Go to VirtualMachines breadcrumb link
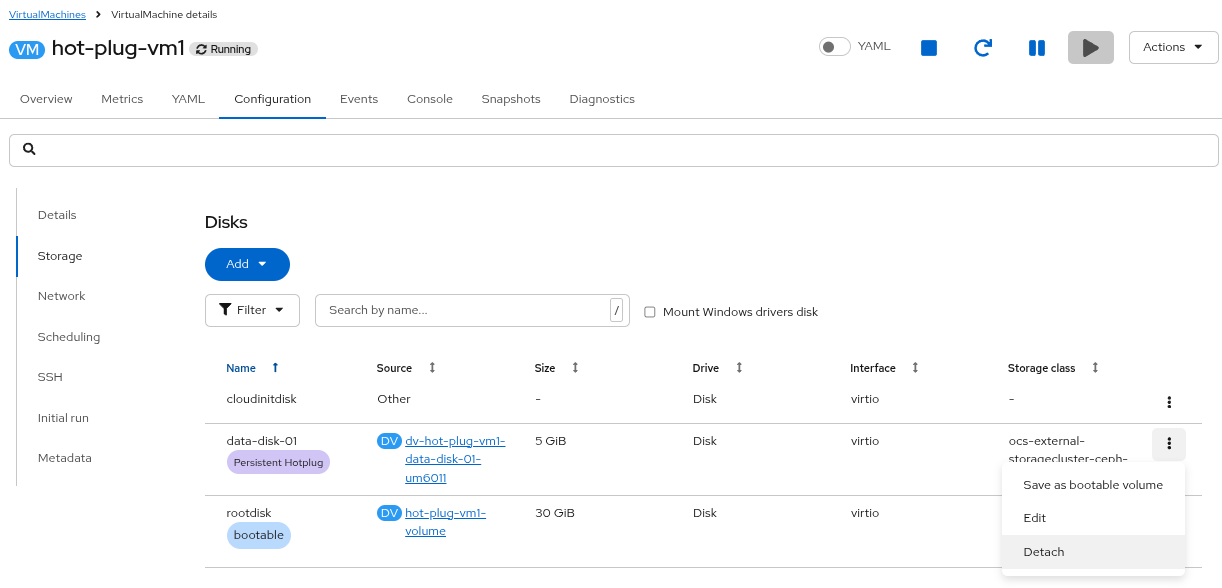 (x=47, y=15)
